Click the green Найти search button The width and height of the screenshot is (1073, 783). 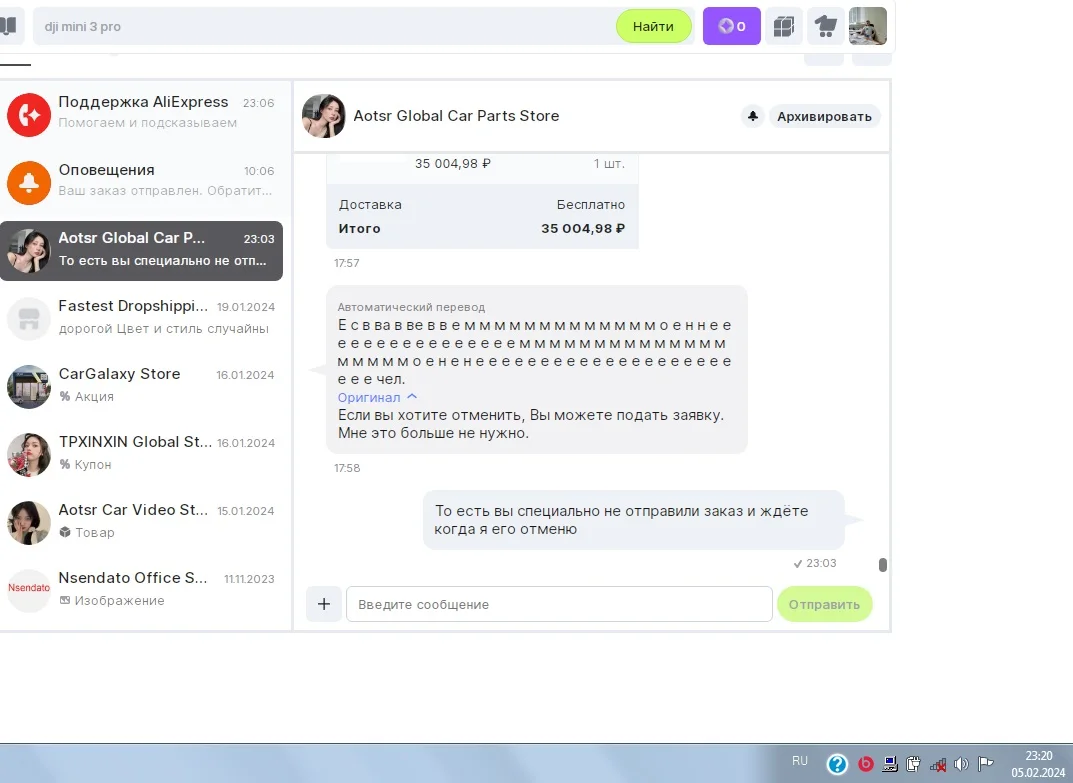(x=654, y=26)
